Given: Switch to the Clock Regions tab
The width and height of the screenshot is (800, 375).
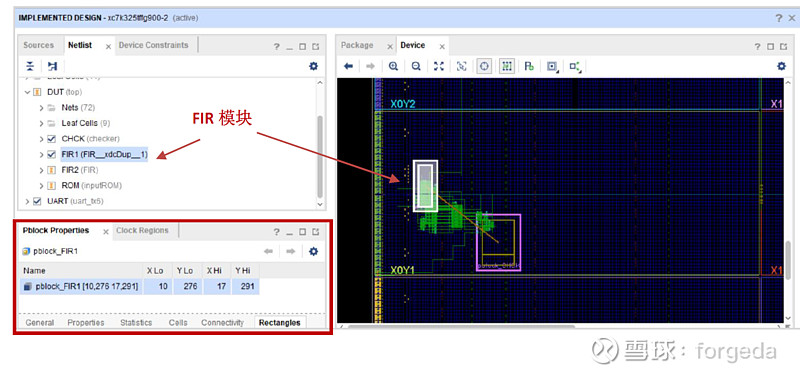Looking at the screenshot, I should coord(142,231).
